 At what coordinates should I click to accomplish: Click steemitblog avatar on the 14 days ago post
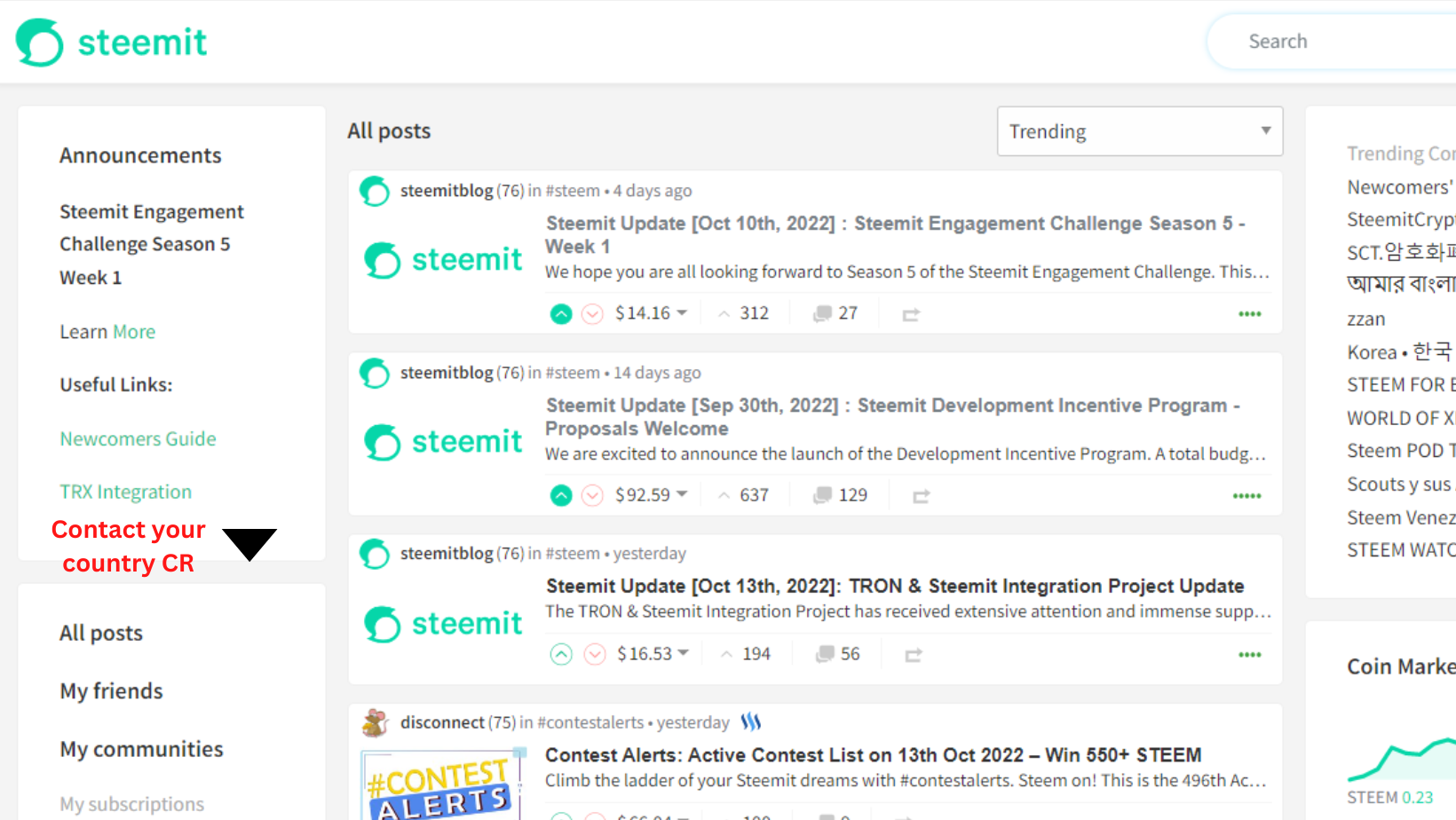(375, 373)
